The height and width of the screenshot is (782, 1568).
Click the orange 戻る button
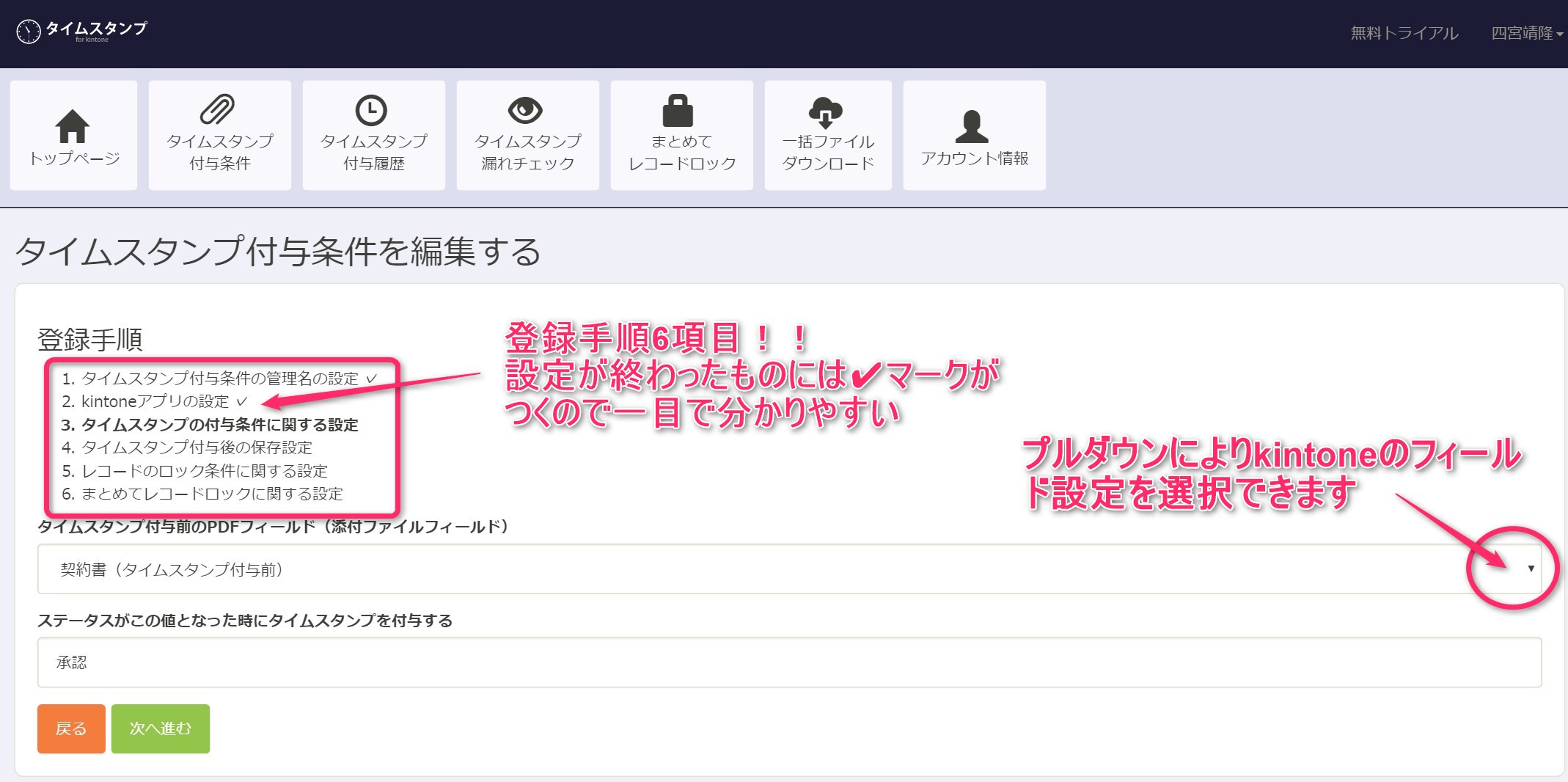[71, 728]
